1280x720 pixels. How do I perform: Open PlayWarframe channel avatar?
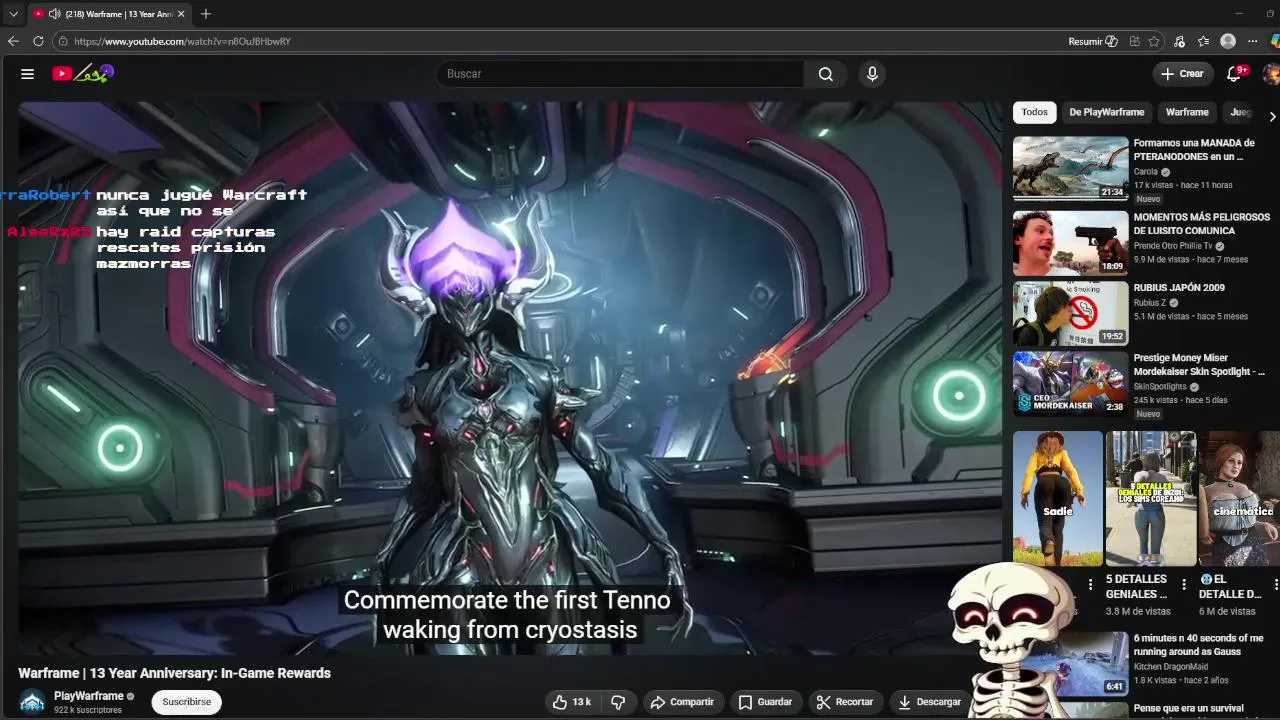click(x=33, y=702)
